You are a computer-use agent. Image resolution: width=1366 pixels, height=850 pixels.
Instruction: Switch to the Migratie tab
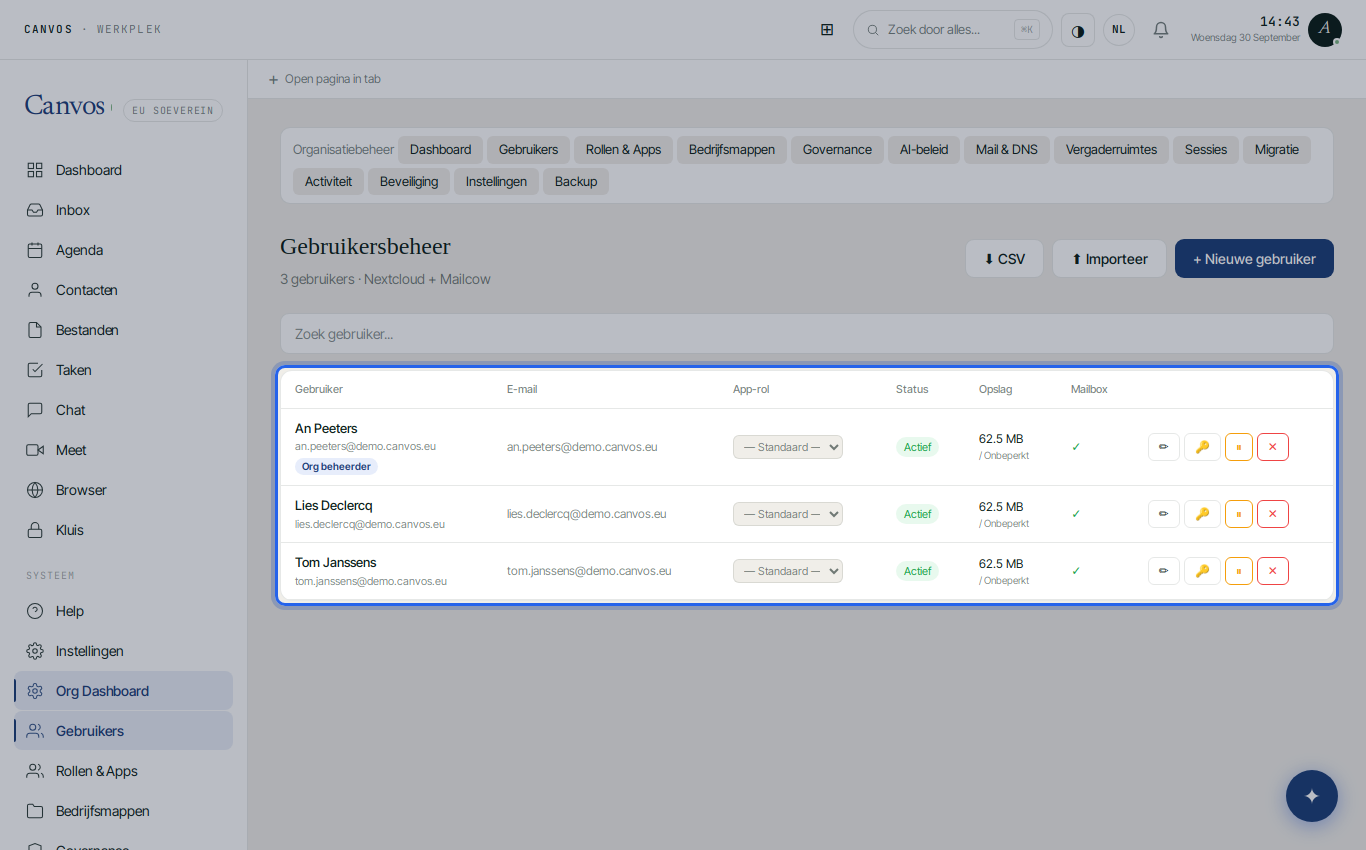click(1277, 150)
